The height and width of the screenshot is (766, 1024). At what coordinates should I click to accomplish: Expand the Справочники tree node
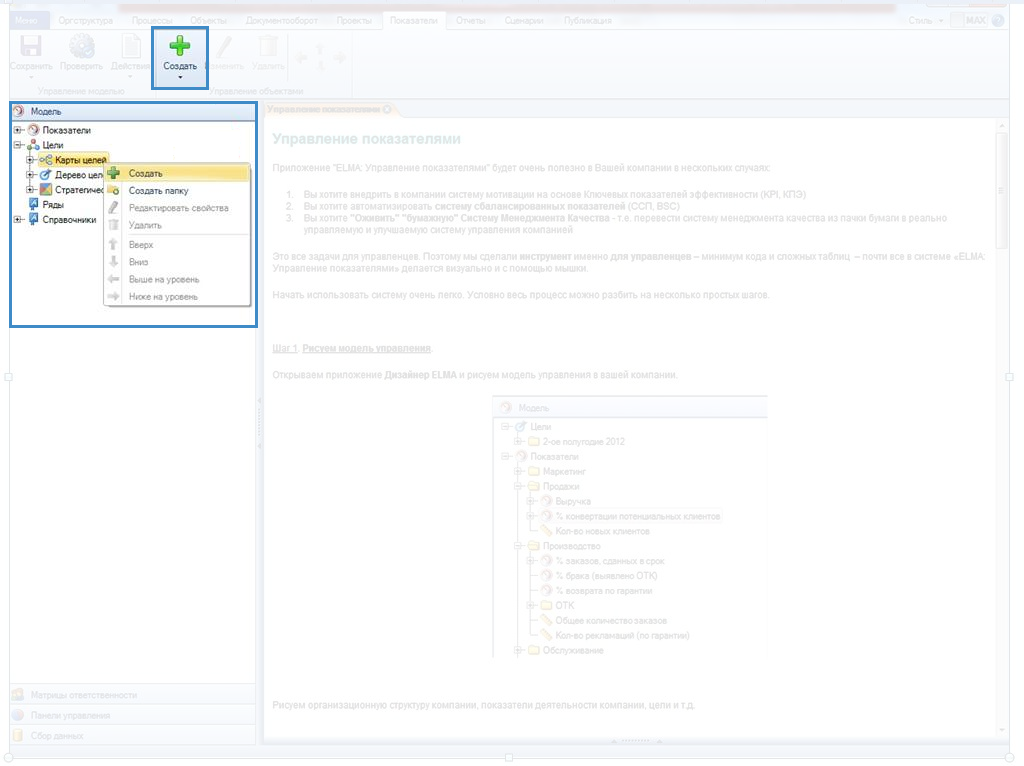click(x=19, y=220)
